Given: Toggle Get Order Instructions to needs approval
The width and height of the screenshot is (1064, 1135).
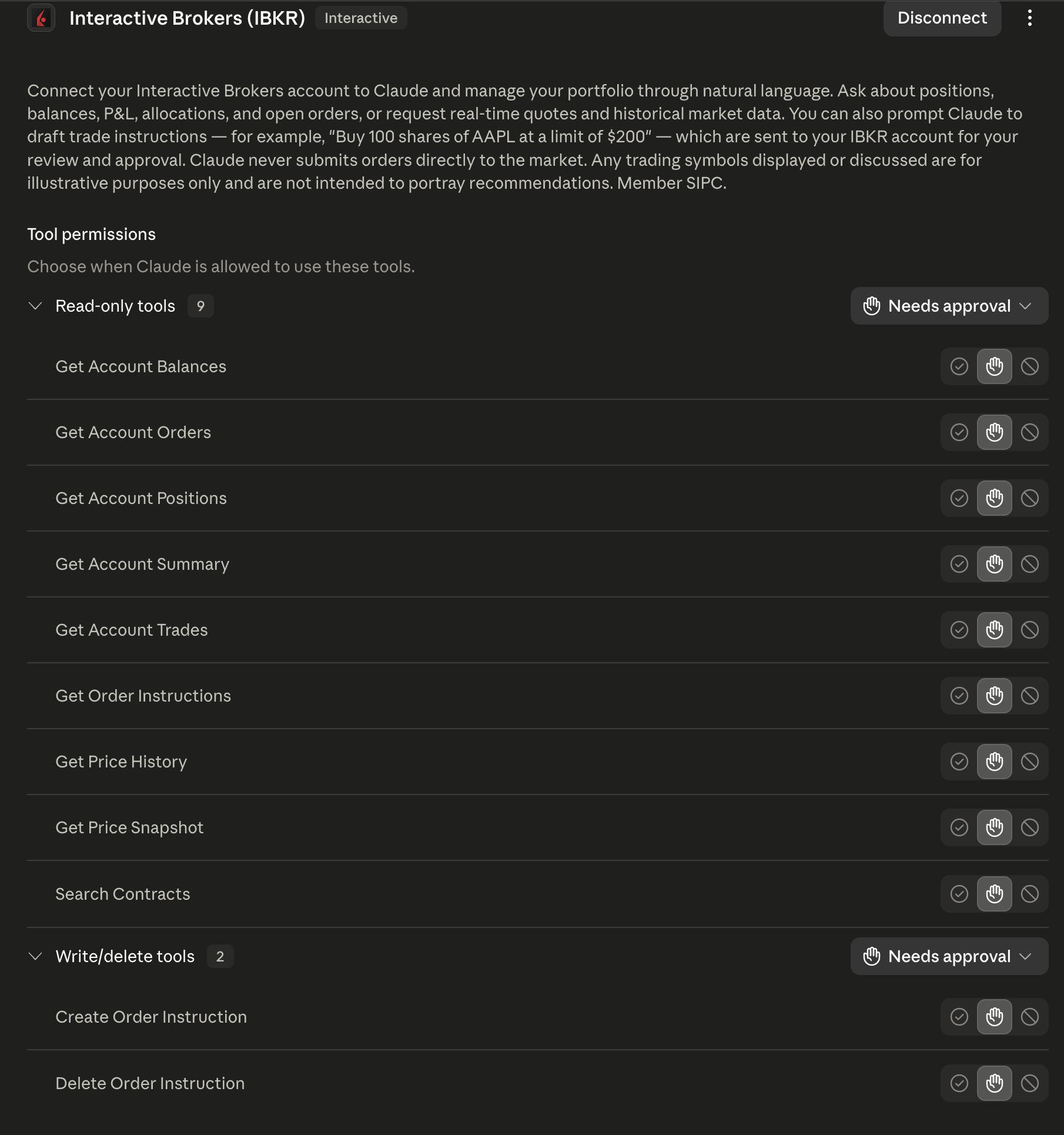Looking at the screenshot, I should (994, 696).
